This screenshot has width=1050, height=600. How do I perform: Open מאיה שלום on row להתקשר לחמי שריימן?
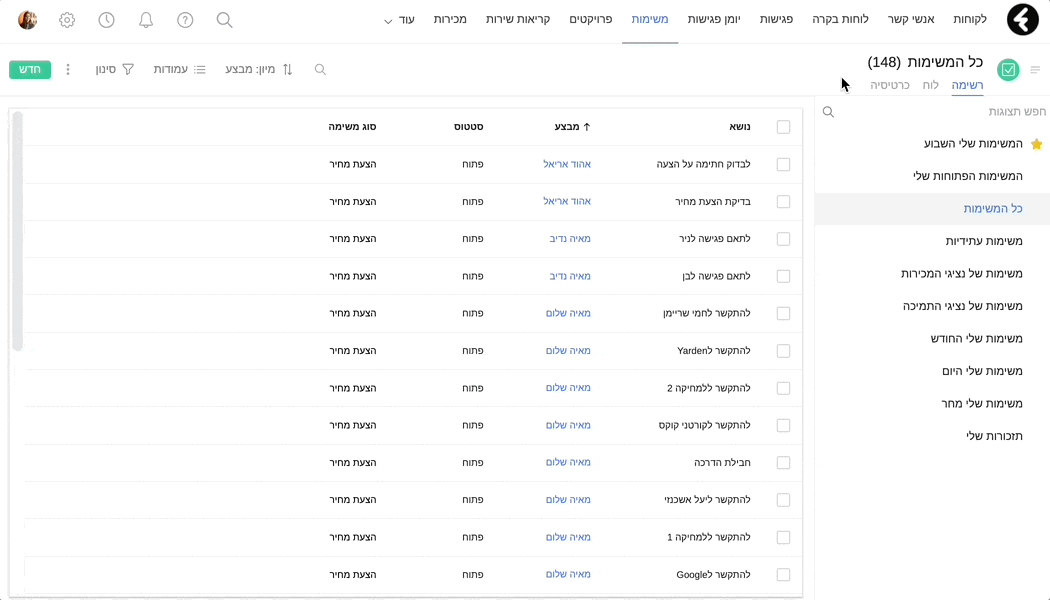click(568, 313)
